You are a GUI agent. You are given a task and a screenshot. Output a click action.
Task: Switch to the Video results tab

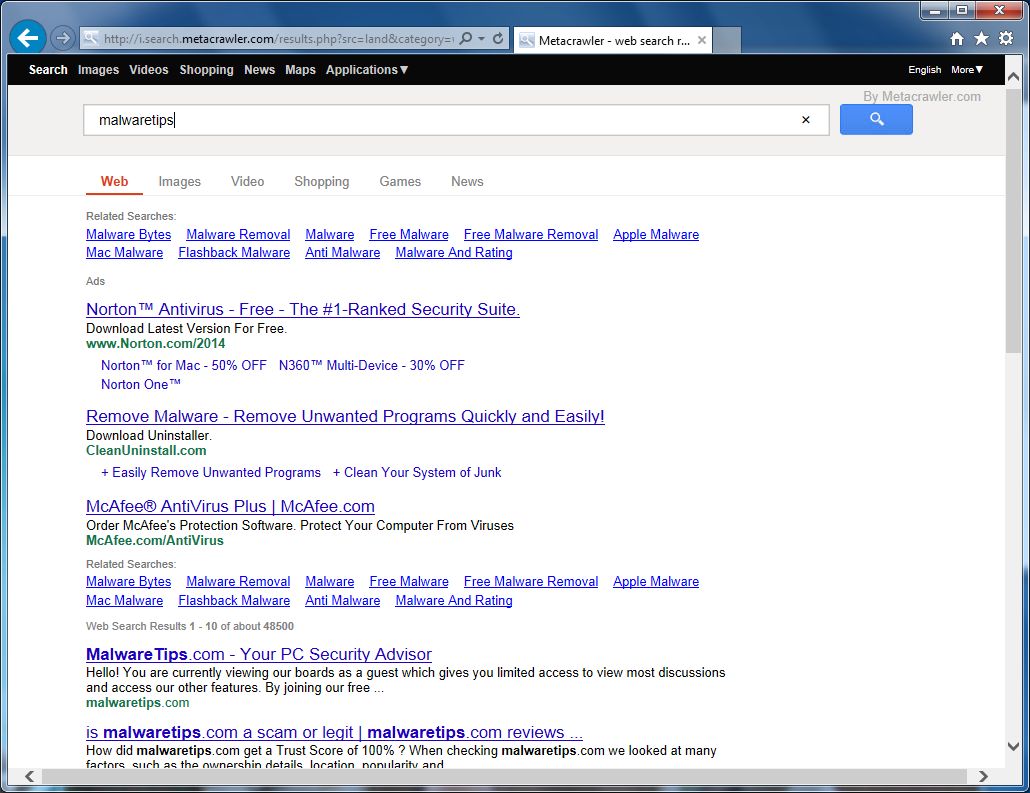click(x=248, y=181)
